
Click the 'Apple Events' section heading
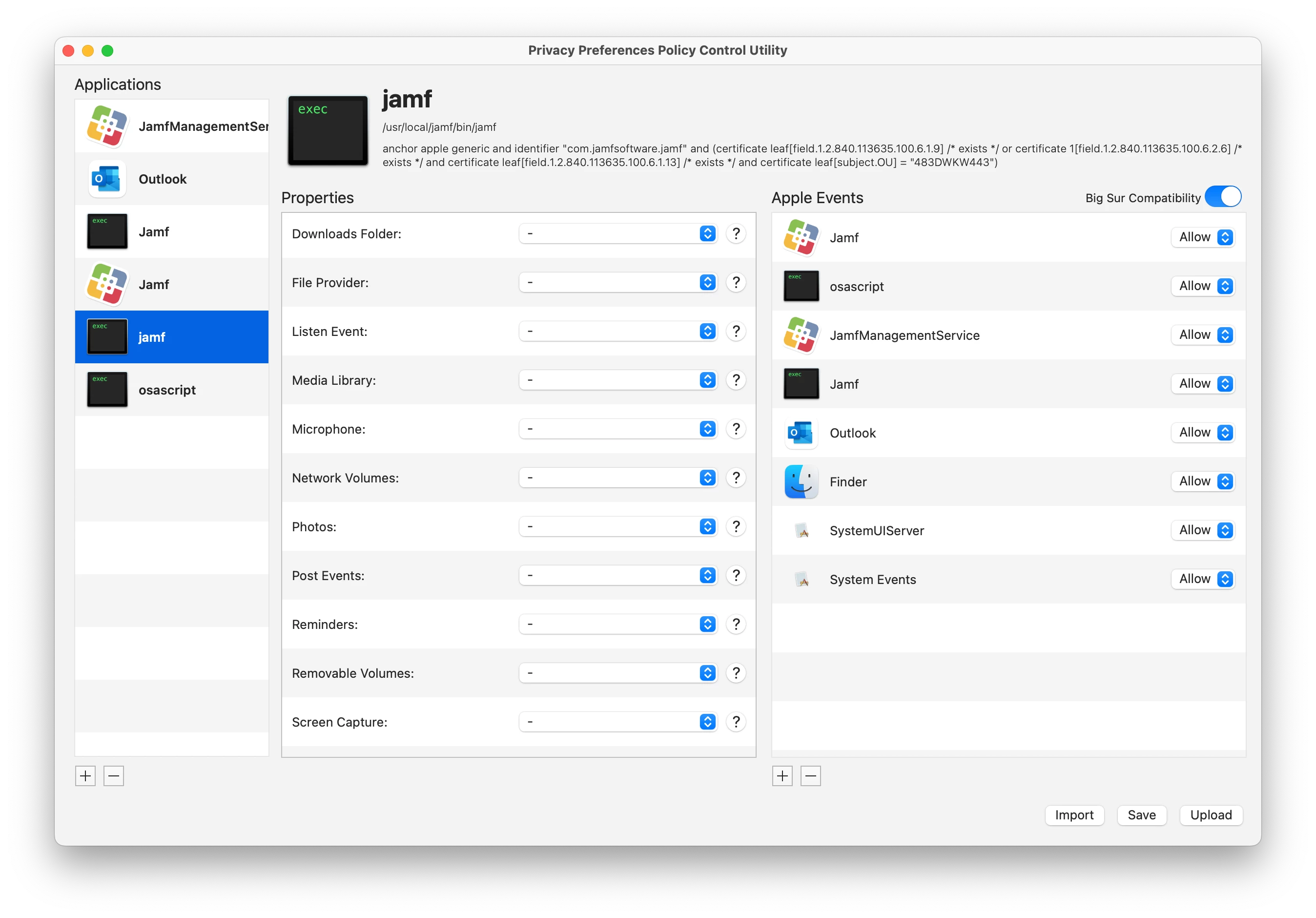point(817,198)
